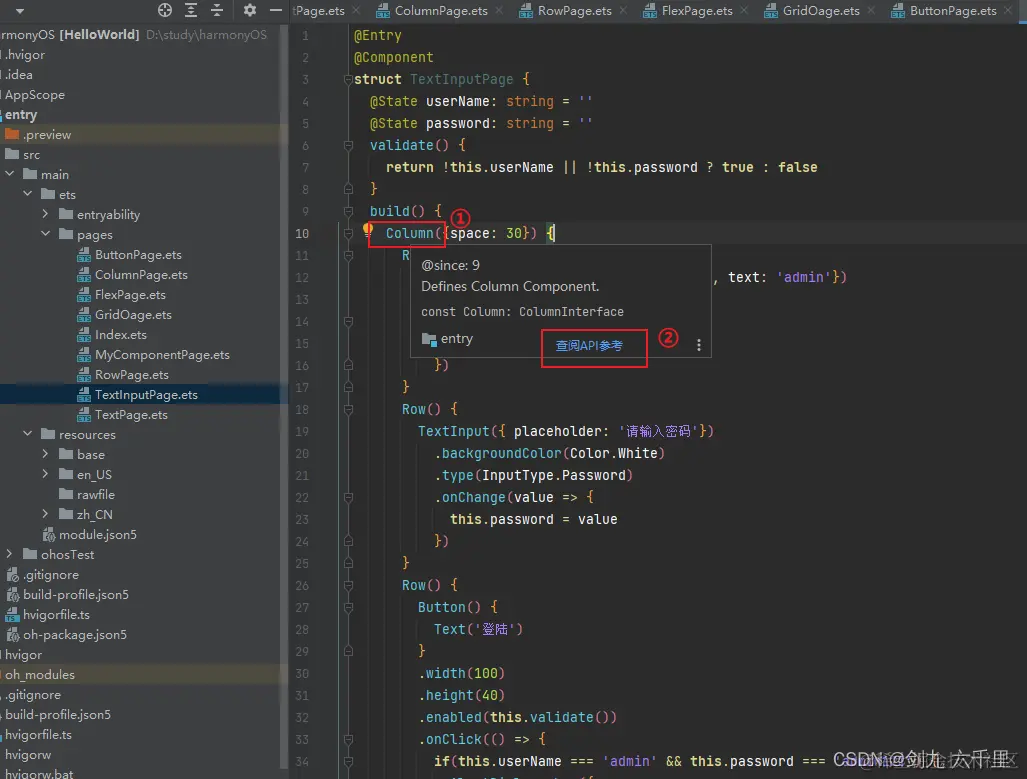Hide the project panel with the minus icon
Screen dimensions: 1027x779
coord(276,10)
